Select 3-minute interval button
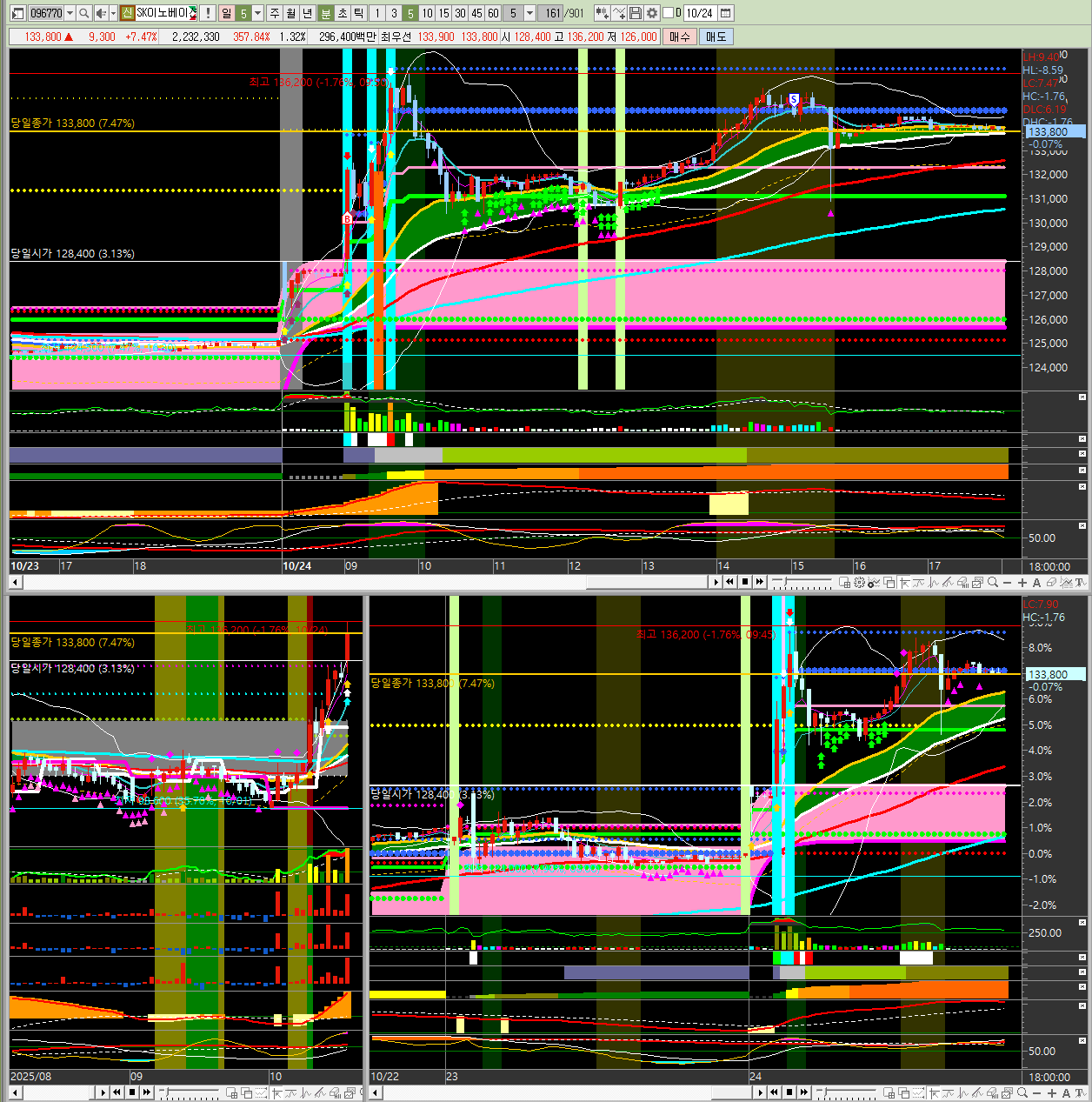 (x=394, y=13)
